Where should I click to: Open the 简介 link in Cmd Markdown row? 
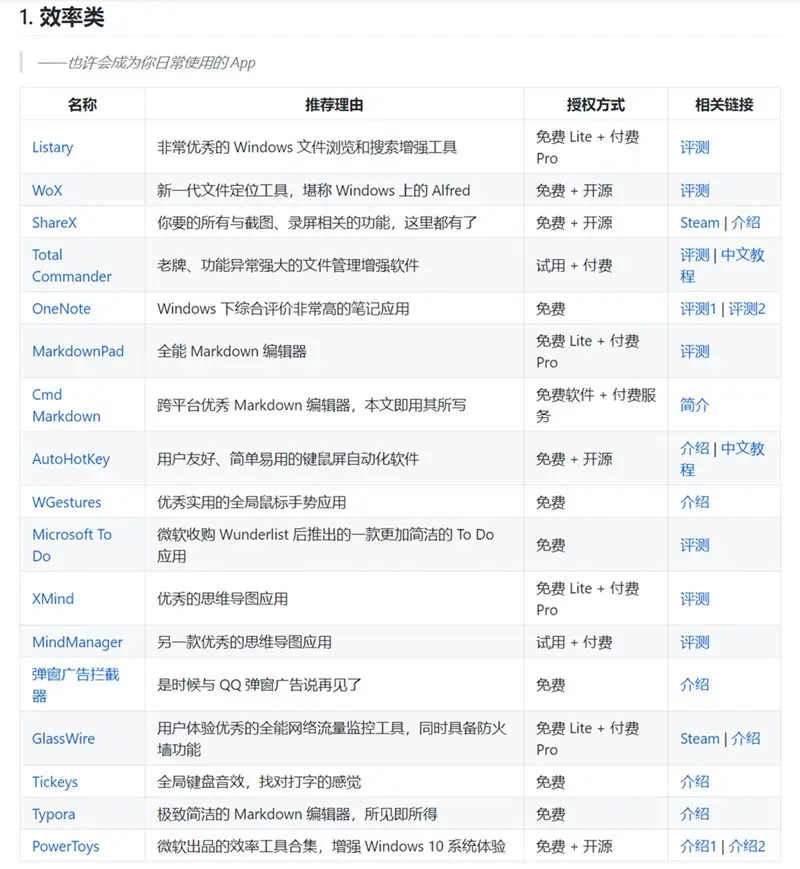coord(695,405)
